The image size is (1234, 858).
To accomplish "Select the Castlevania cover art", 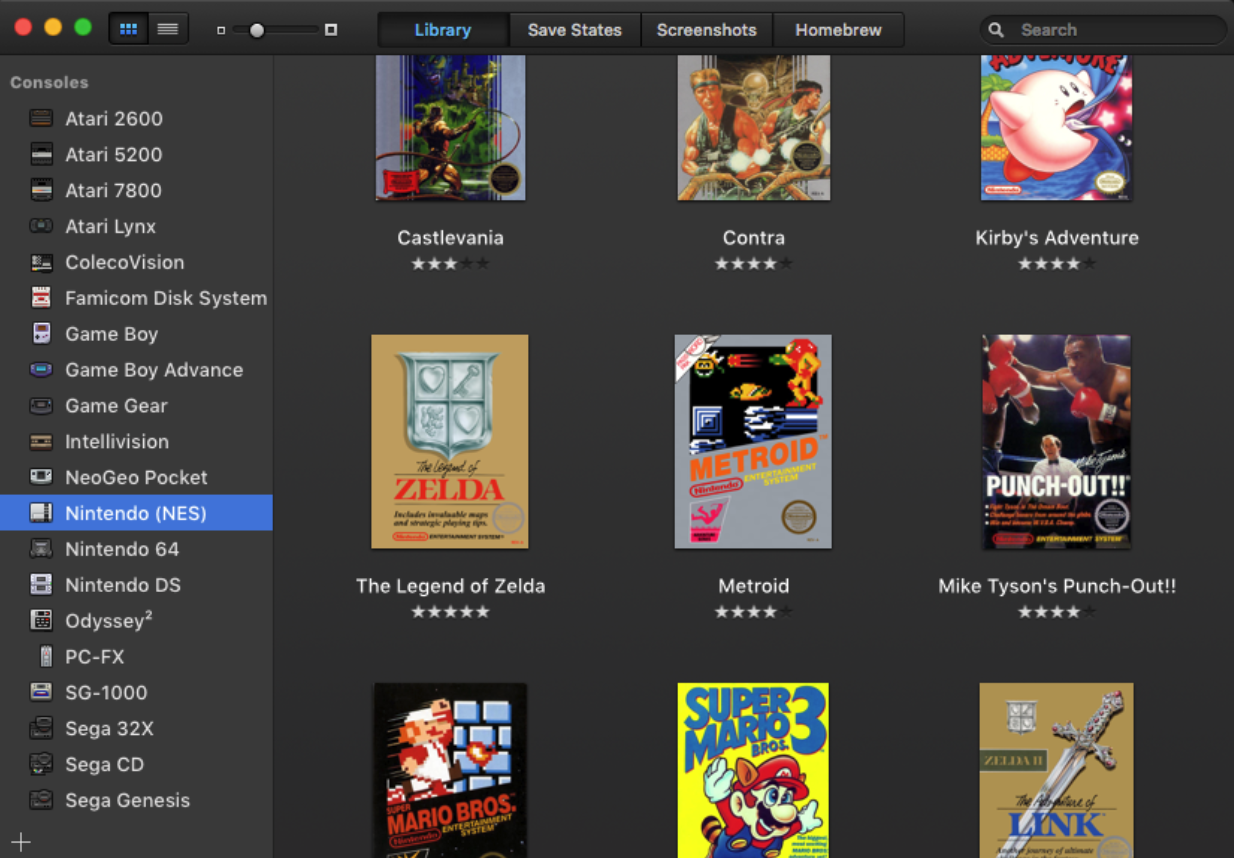I will click(x=450, y=127).
